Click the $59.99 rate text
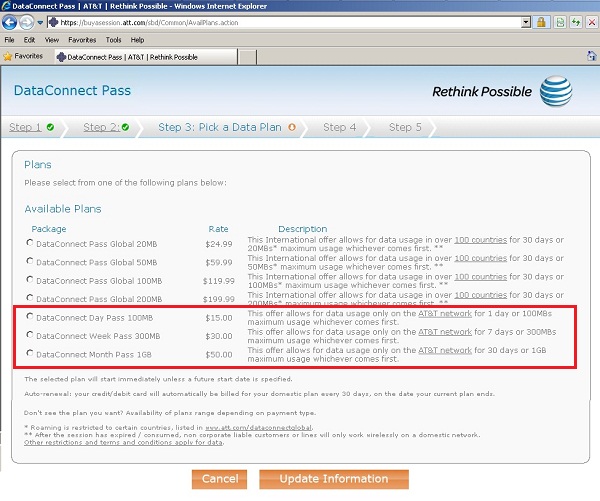Screen dimensions: 600x501 click(218, 263)
